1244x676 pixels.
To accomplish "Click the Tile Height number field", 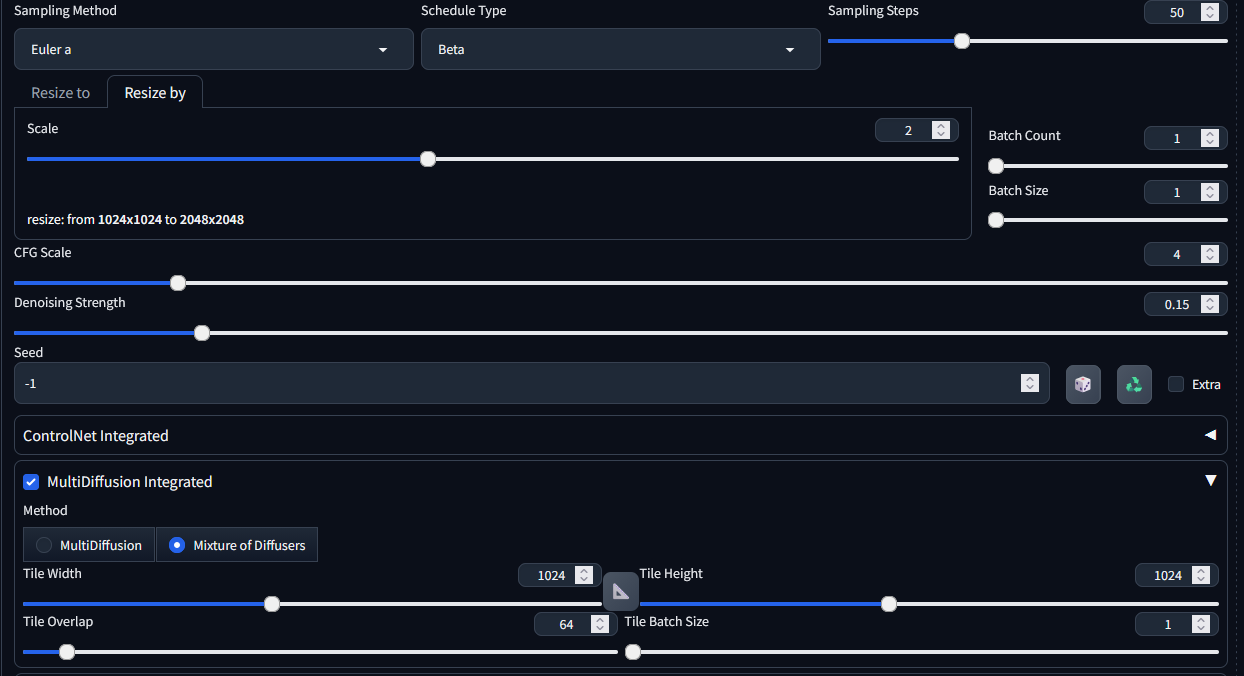I will coord(1176,575).
